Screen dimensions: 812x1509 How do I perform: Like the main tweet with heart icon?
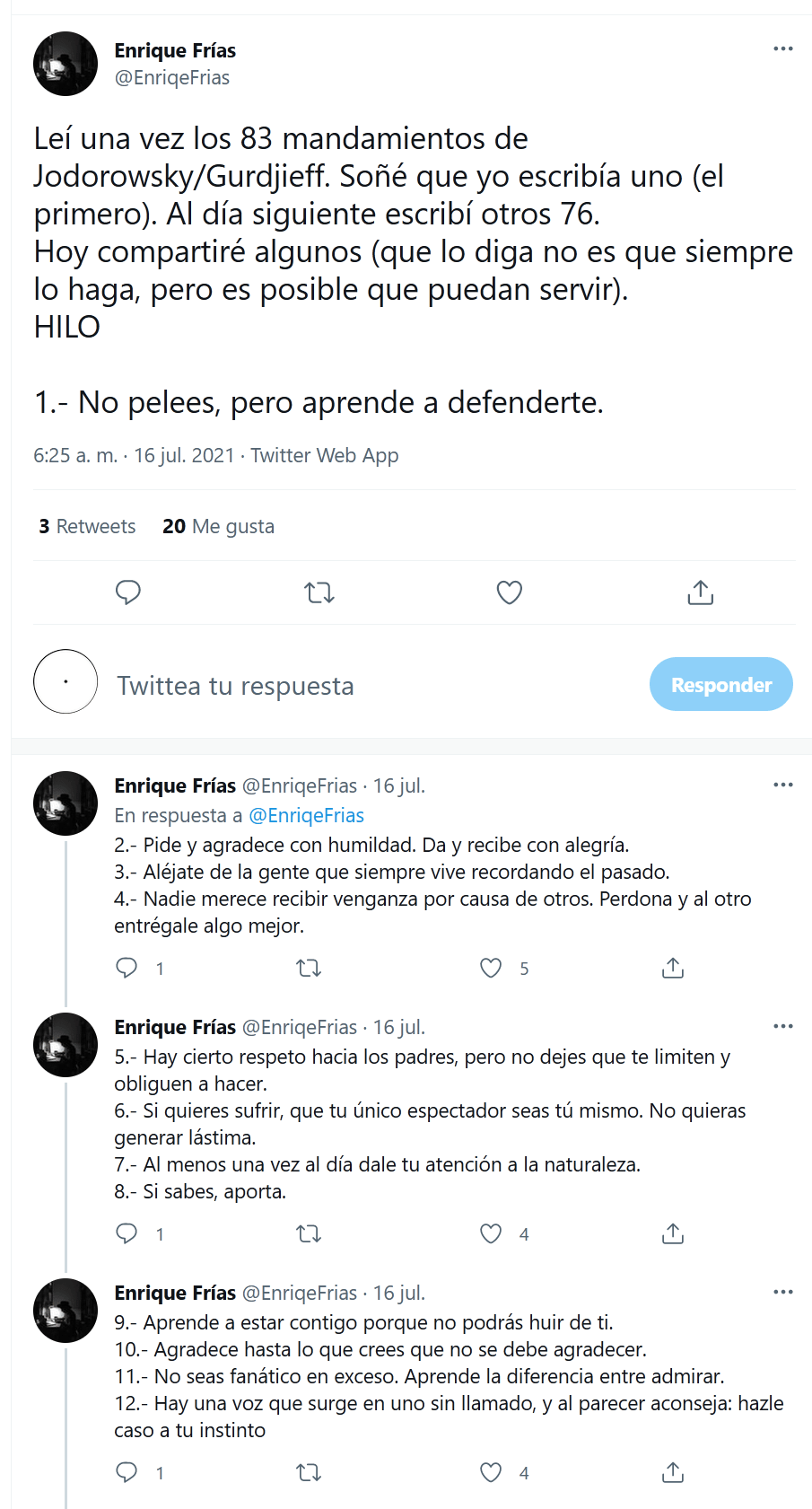(x=510, y=592)
